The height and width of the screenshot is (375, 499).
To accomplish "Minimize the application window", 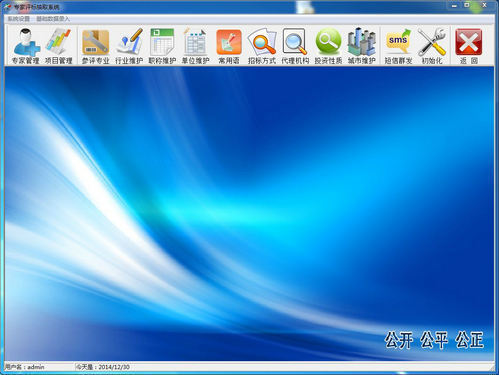I will click(454, 5).
